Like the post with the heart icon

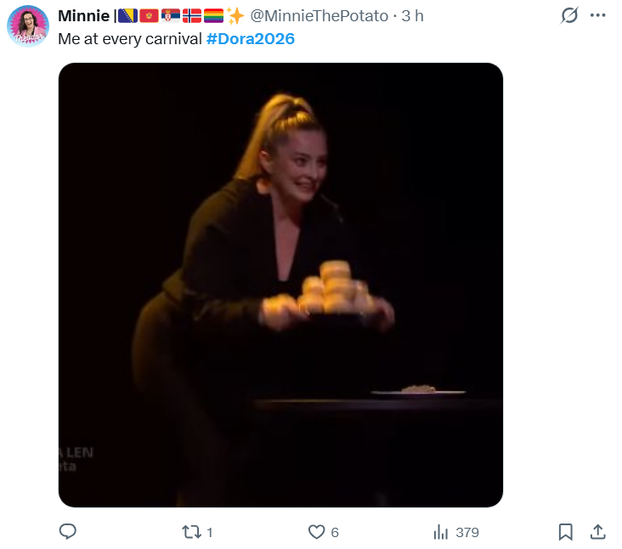click(317, 532)
